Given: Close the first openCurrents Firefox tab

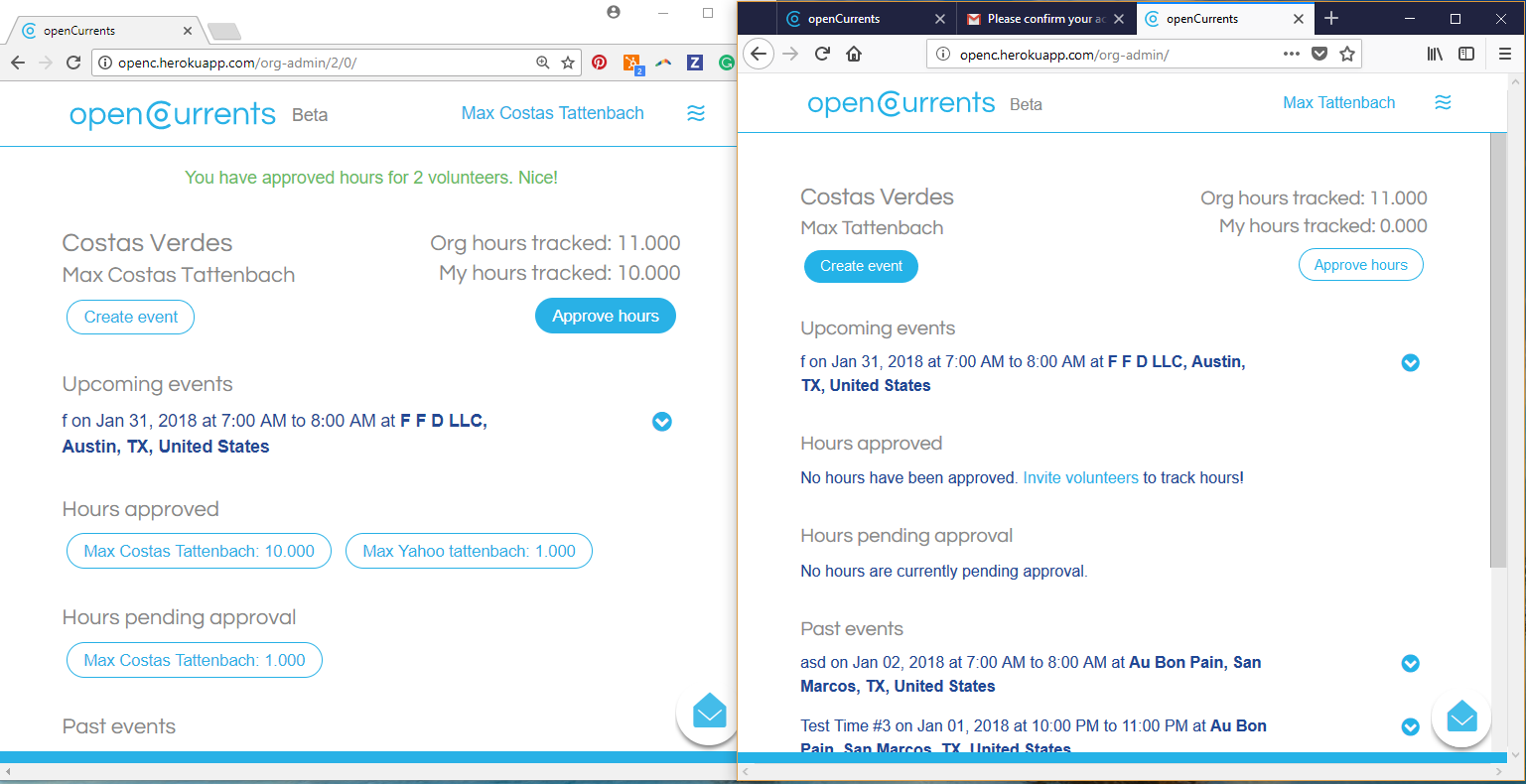Looking at the screenshot, I should pyautogui.click(x=940, y=19).
